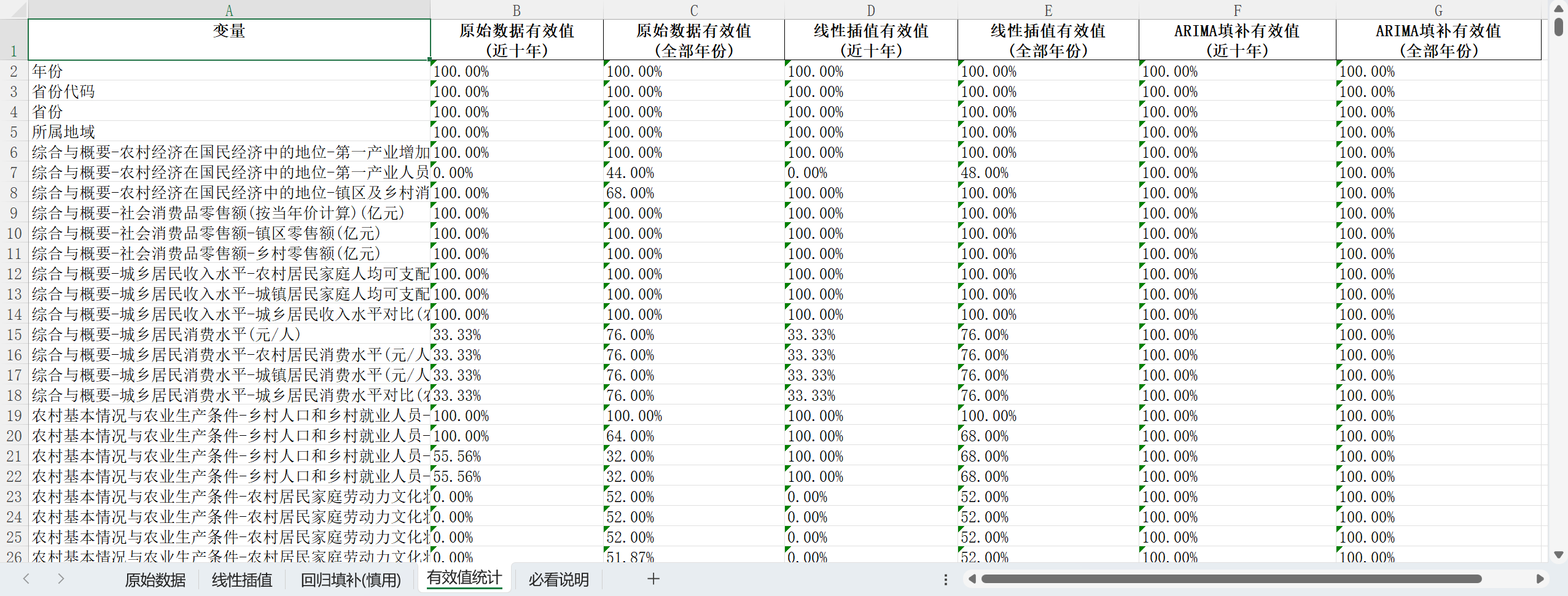Click the 44.00% cell in column C
The height and width of the screenshot is (596, 1568).
[693, 172]
